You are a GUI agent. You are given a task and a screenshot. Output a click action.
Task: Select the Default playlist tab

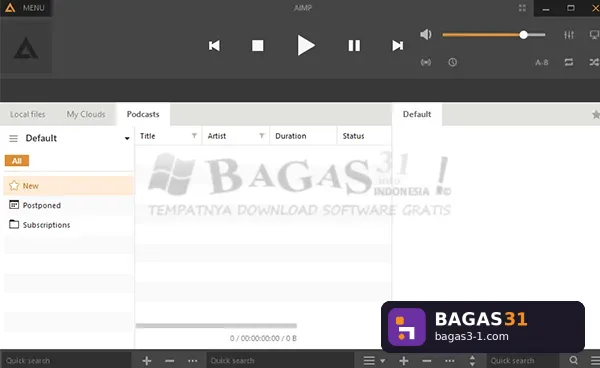point(417,114)
